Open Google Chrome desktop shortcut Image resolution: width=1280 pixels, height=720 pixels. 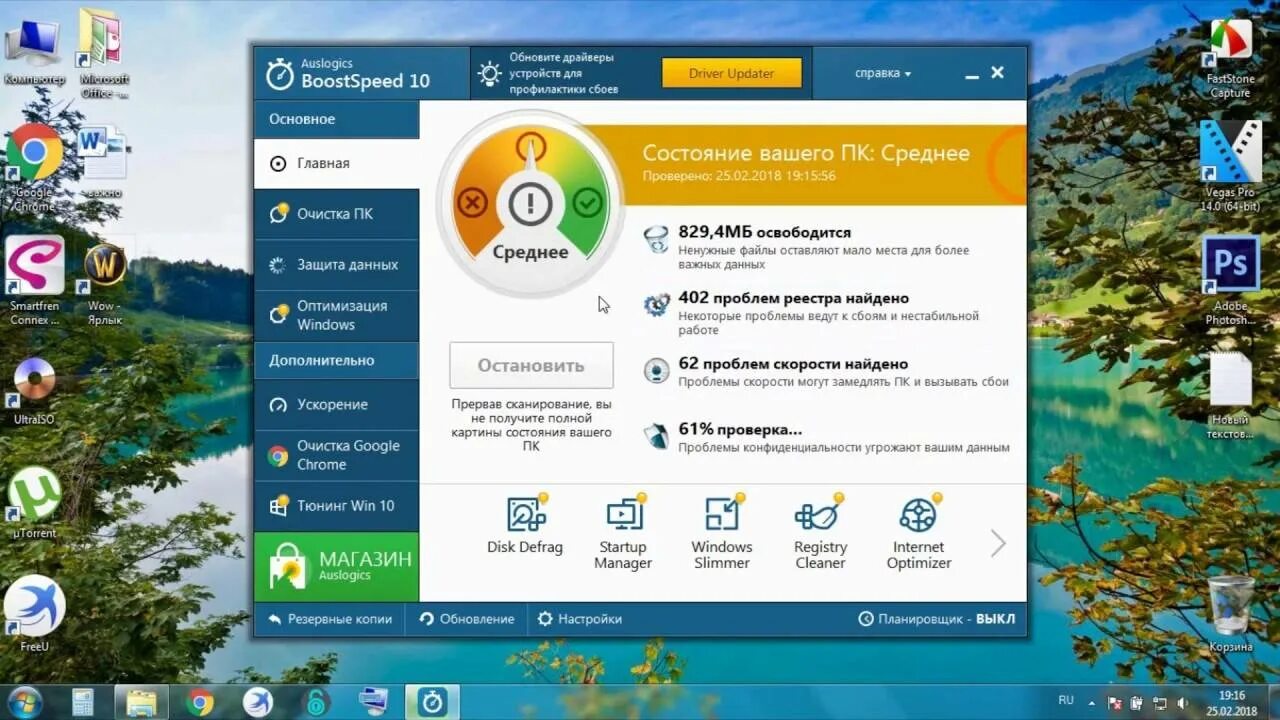point(34,168)
